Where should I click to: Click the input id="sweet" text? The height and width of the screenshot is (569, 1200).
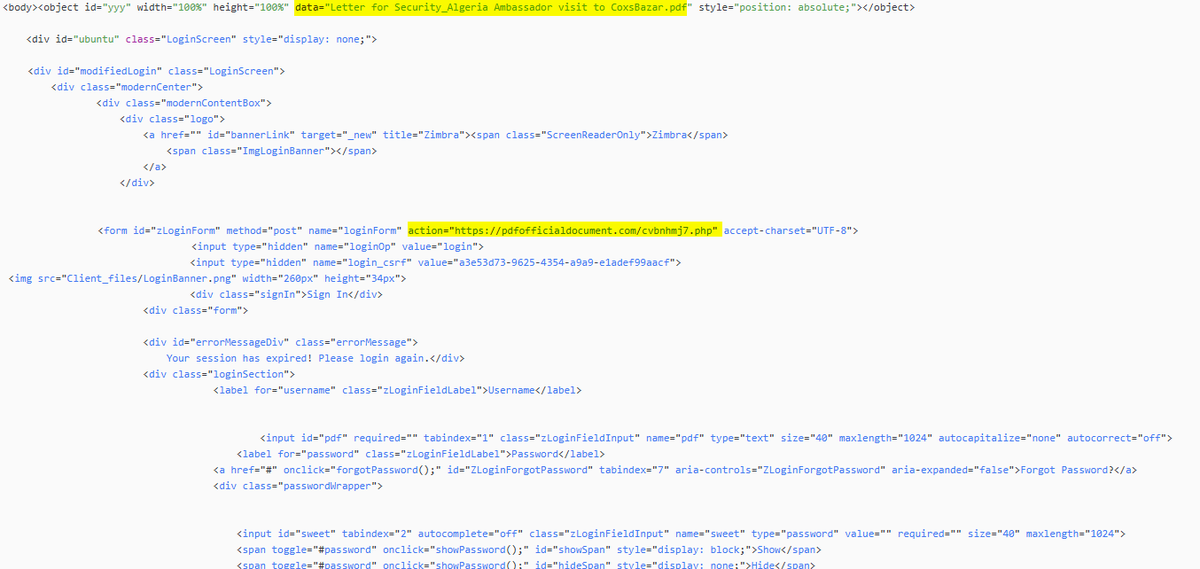pos(285,534)
